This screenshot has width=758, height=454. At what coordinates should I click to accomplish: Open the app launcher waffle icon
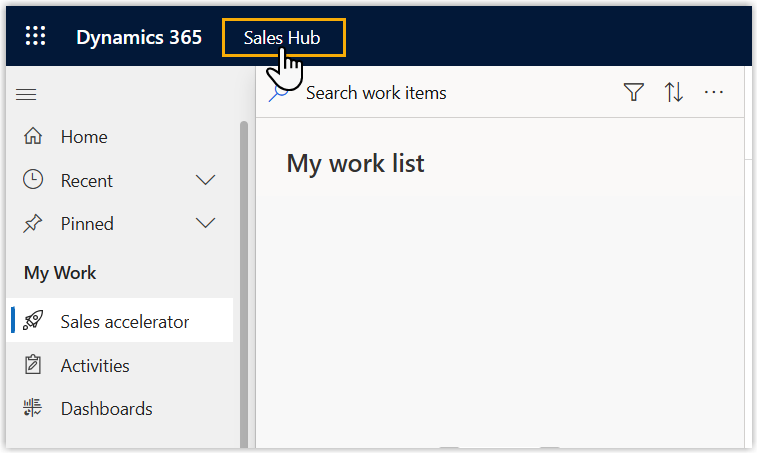pyautogui.click(x=35, y=37)
